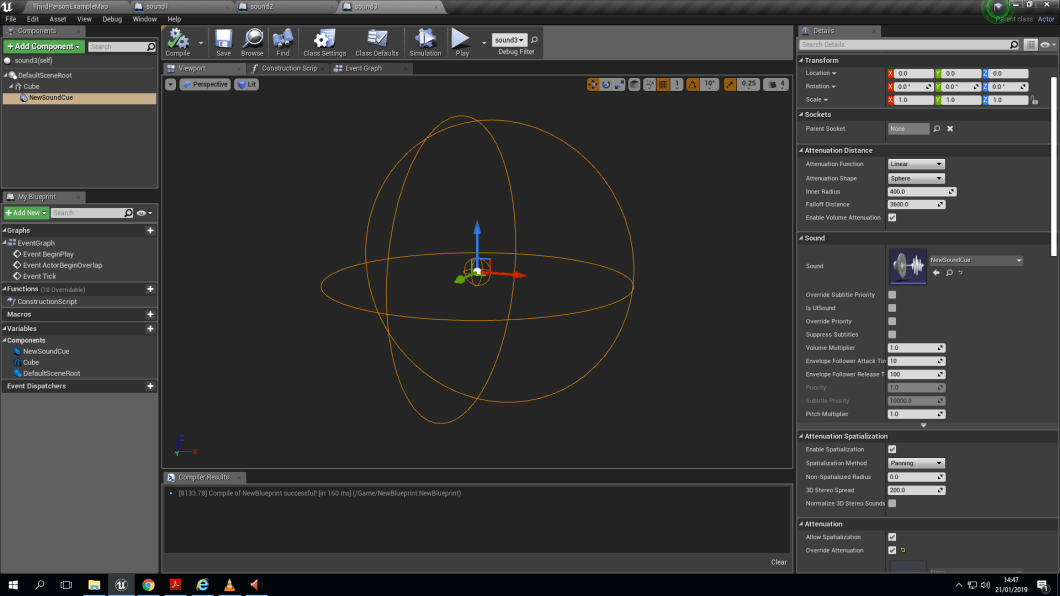Toggle grid snapping in viewport
The height and width of the screenshot is (596, 1060).
tap(663, 84)
